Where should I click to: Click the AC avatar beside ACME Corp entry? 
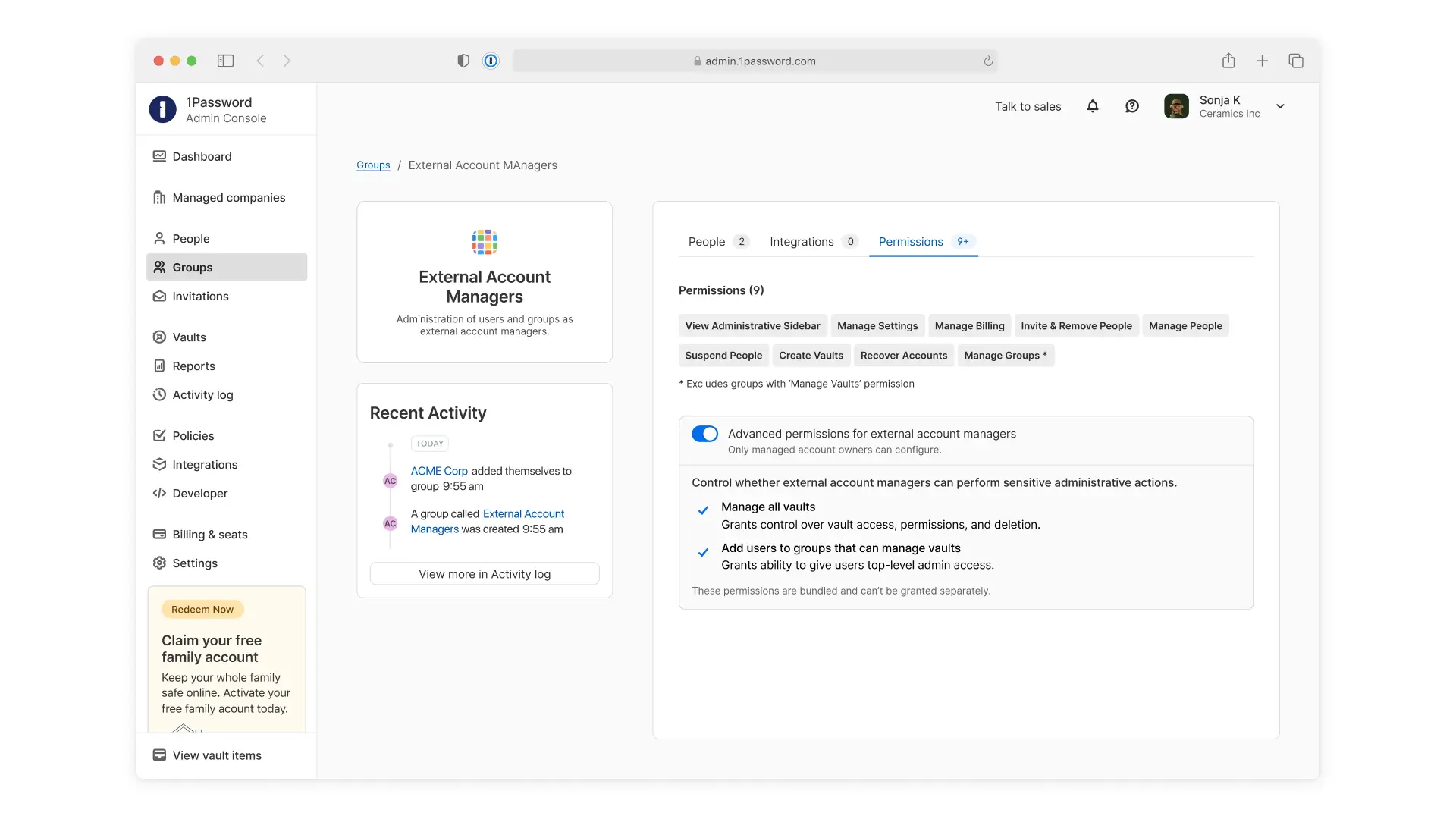pyautogui.click(x=390, y=481)
